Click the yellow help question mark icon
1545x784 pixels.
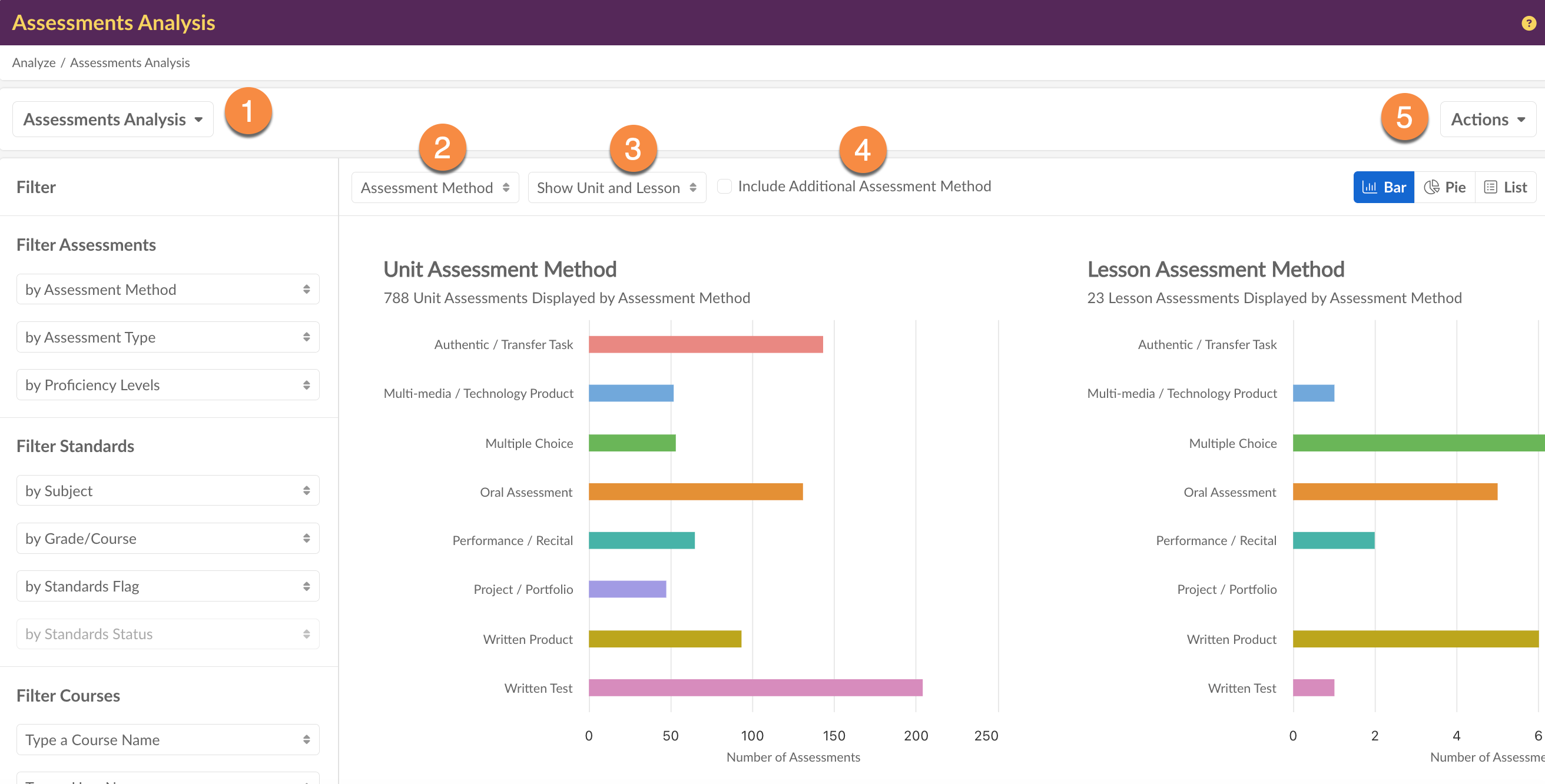coord(1528,24)
